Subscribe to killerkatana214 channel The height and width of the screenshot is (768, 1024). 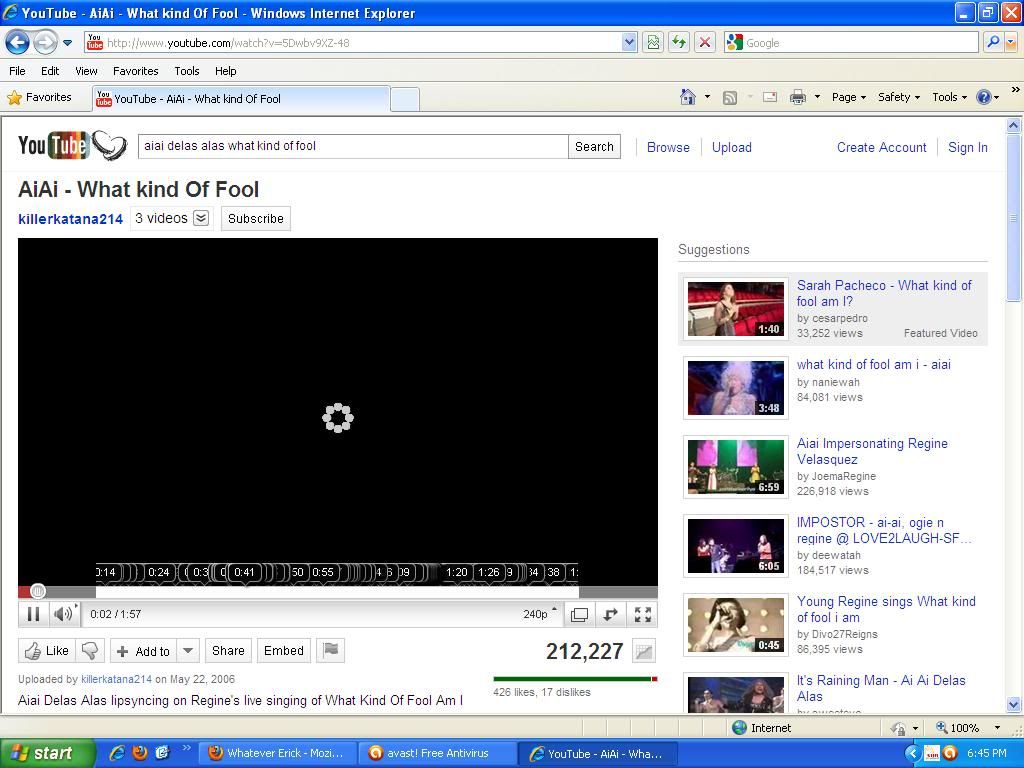click(255, 218)
